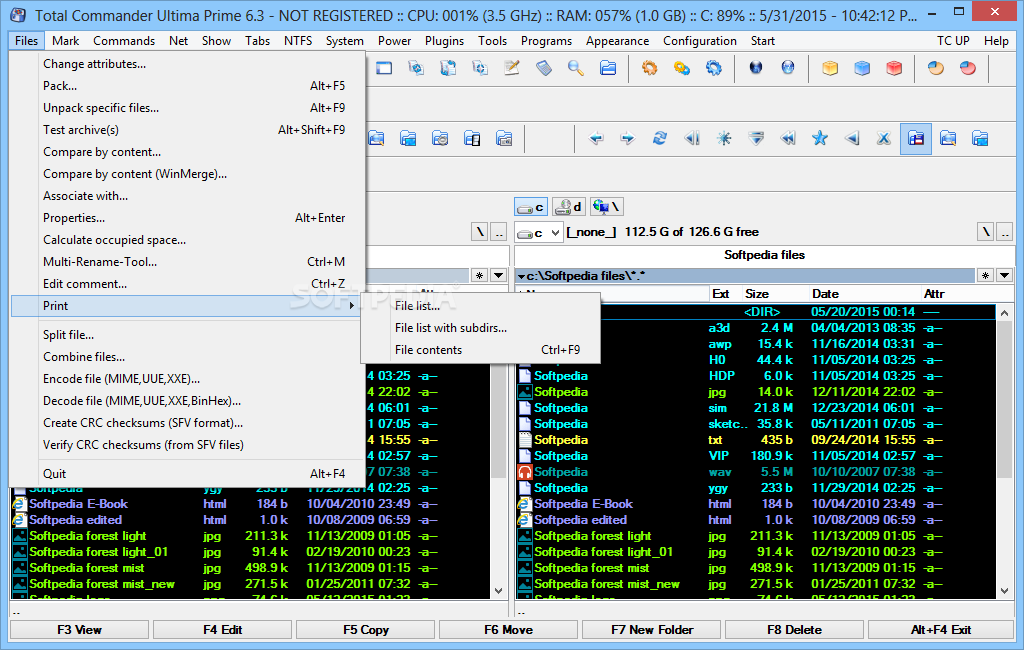This screenshot has height=650, width=1024.
Task: Click the right panel parent '..' button
Action: [1004, 232]
